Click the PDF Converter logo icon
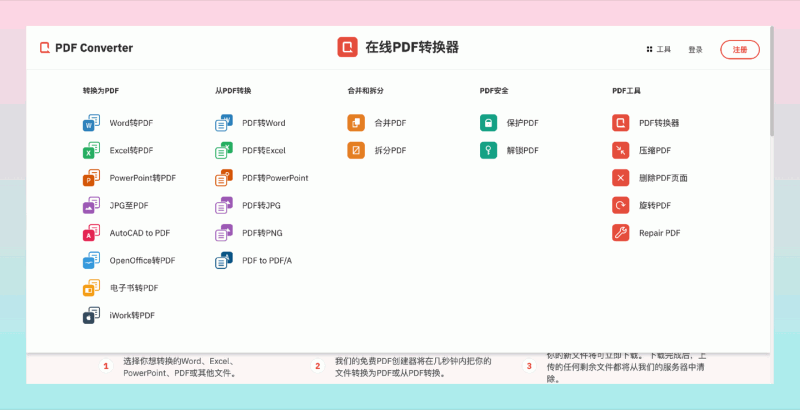 [45, 48]
